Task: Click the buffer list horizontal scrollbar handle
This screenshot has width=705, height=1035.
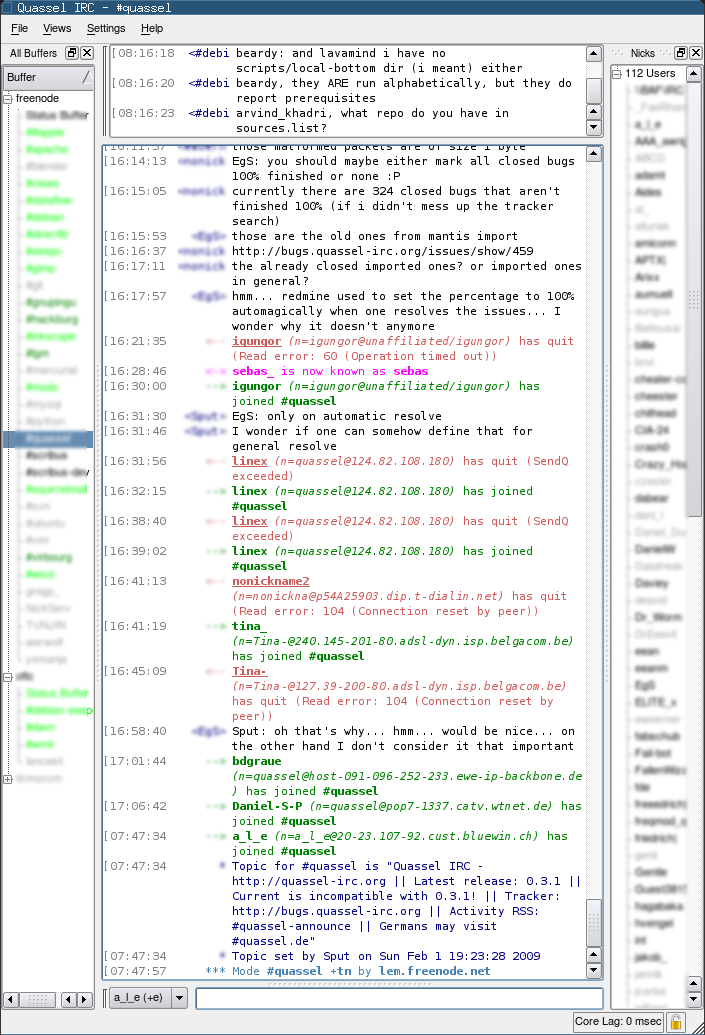Action: coord(37,999)
